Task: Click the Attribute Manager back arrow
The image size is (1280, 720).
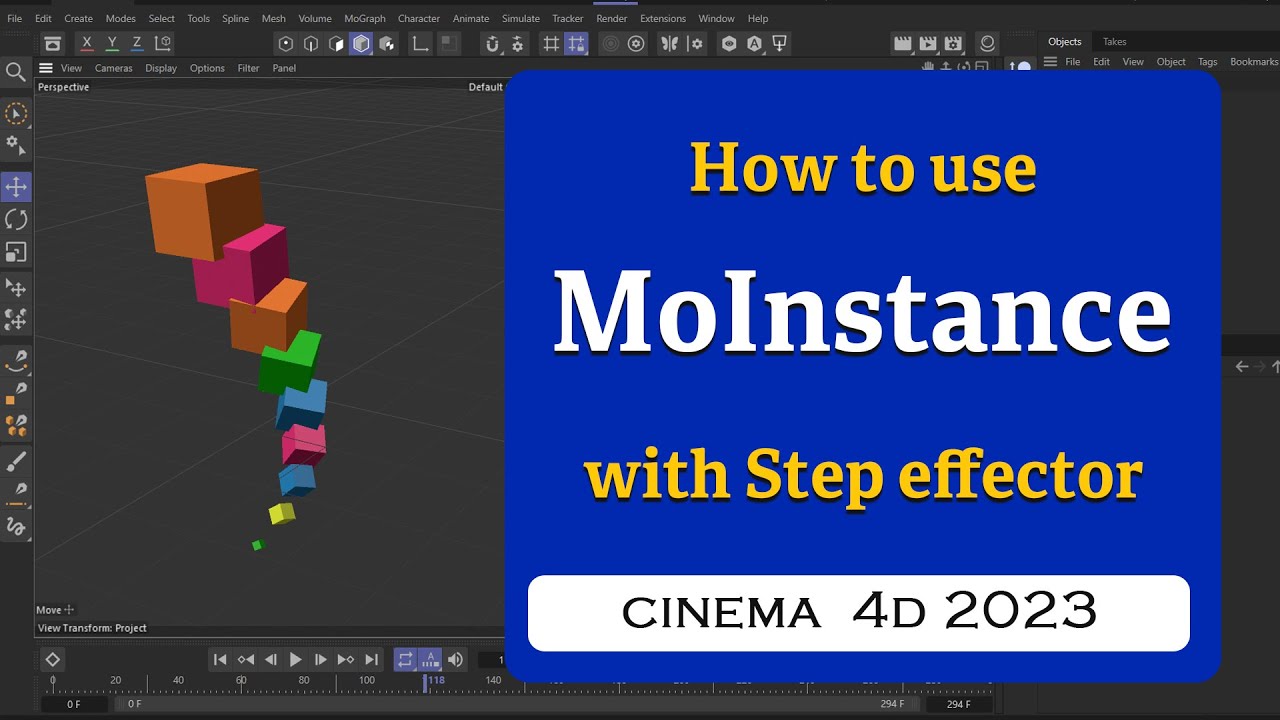Action: click(1241, 367)
